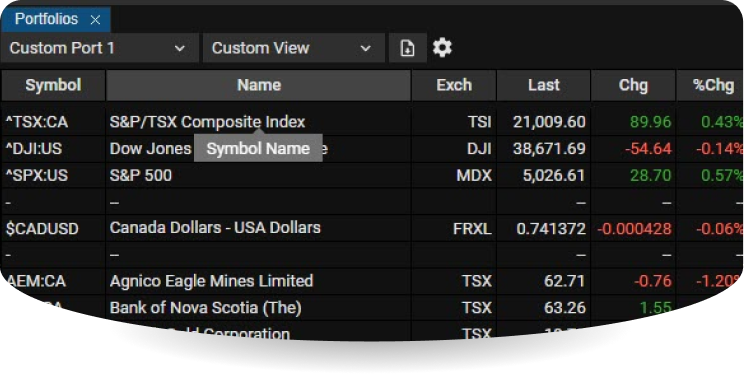744x374 pixels.
Task: Sort by the Last column header
Action: 544,85
